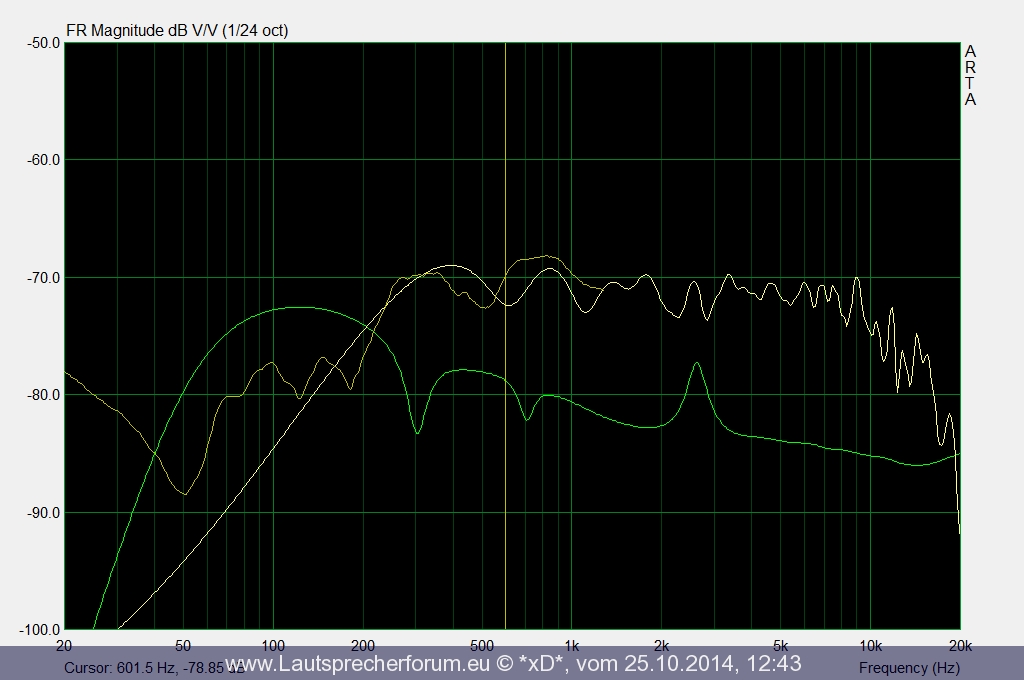This screenshot has width=1024, height=680.
Task: Click the -90.0 label on the Y axis
Action: tap(43, 512)
